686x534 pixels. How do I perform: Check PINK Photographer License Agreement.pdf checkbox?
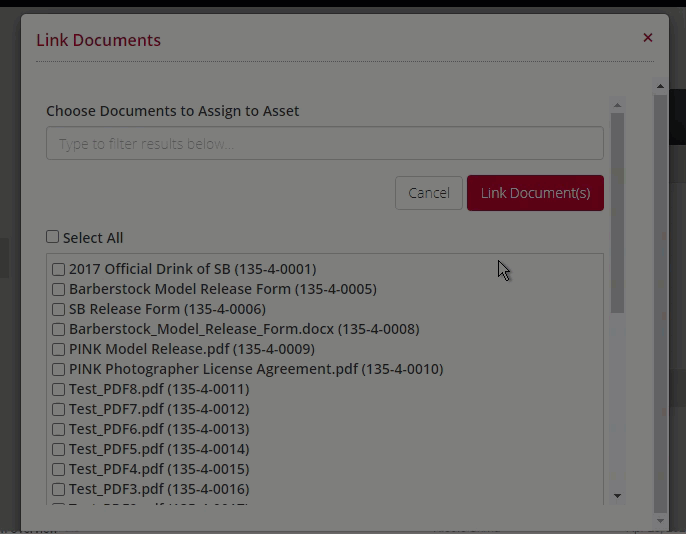pos(58,370)
